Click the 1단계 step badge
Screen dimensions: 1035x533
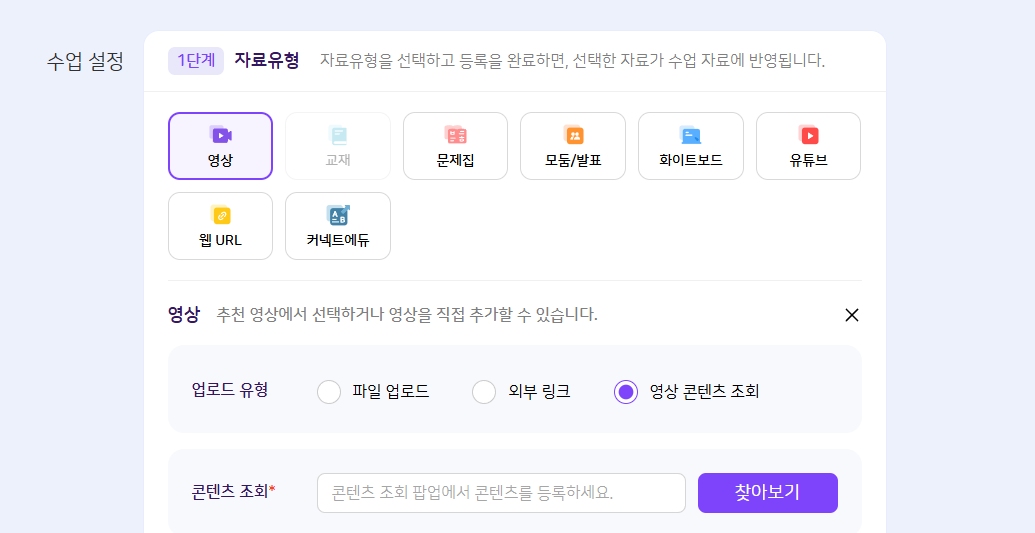(x=196, y=60)
